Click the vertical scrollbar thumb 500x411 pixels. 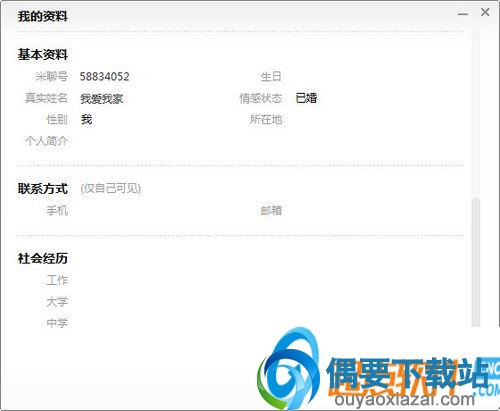tap(476, 262)
